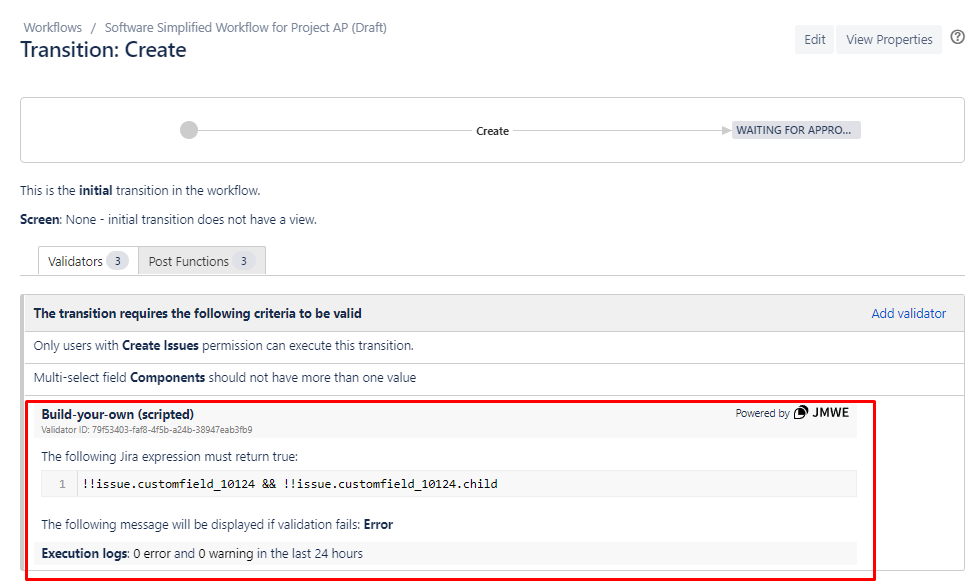Select the gray start node in the workflow diagram

(x=189, y=129)
